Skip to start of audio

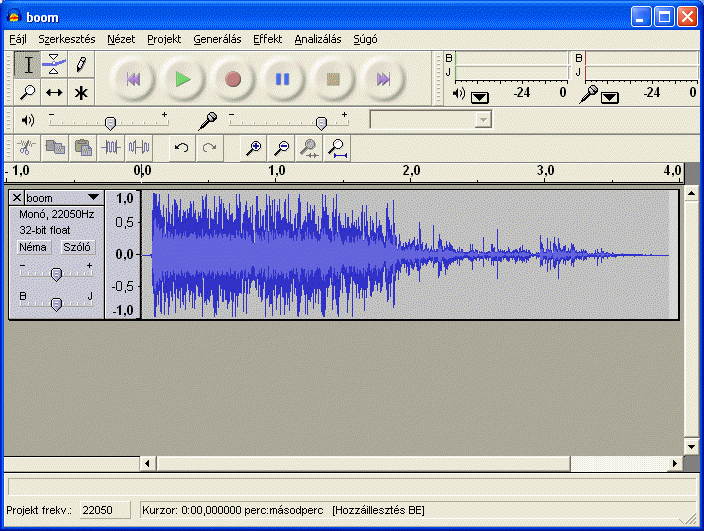133,79
